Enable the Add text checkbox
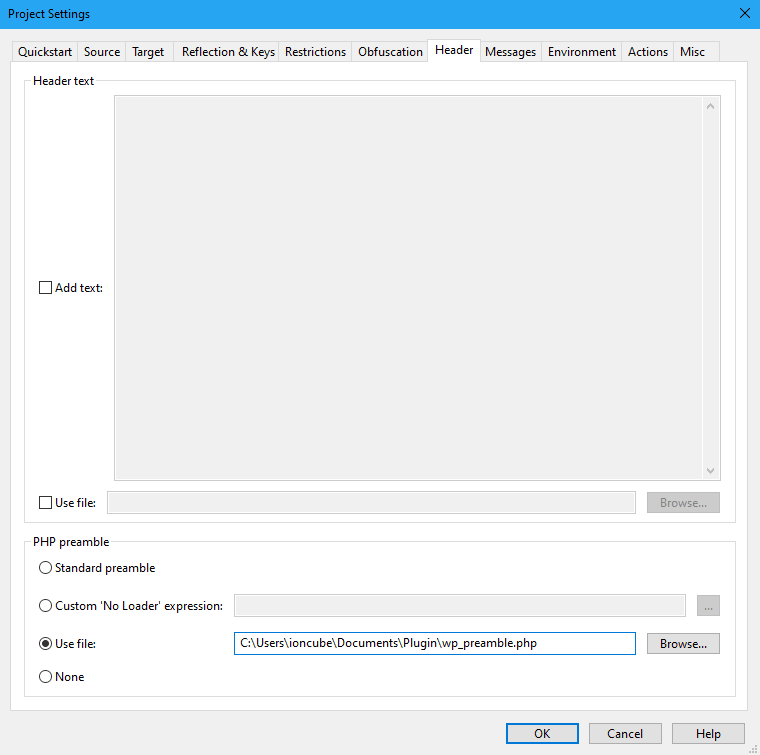760x755 pixels. [45, 288]
